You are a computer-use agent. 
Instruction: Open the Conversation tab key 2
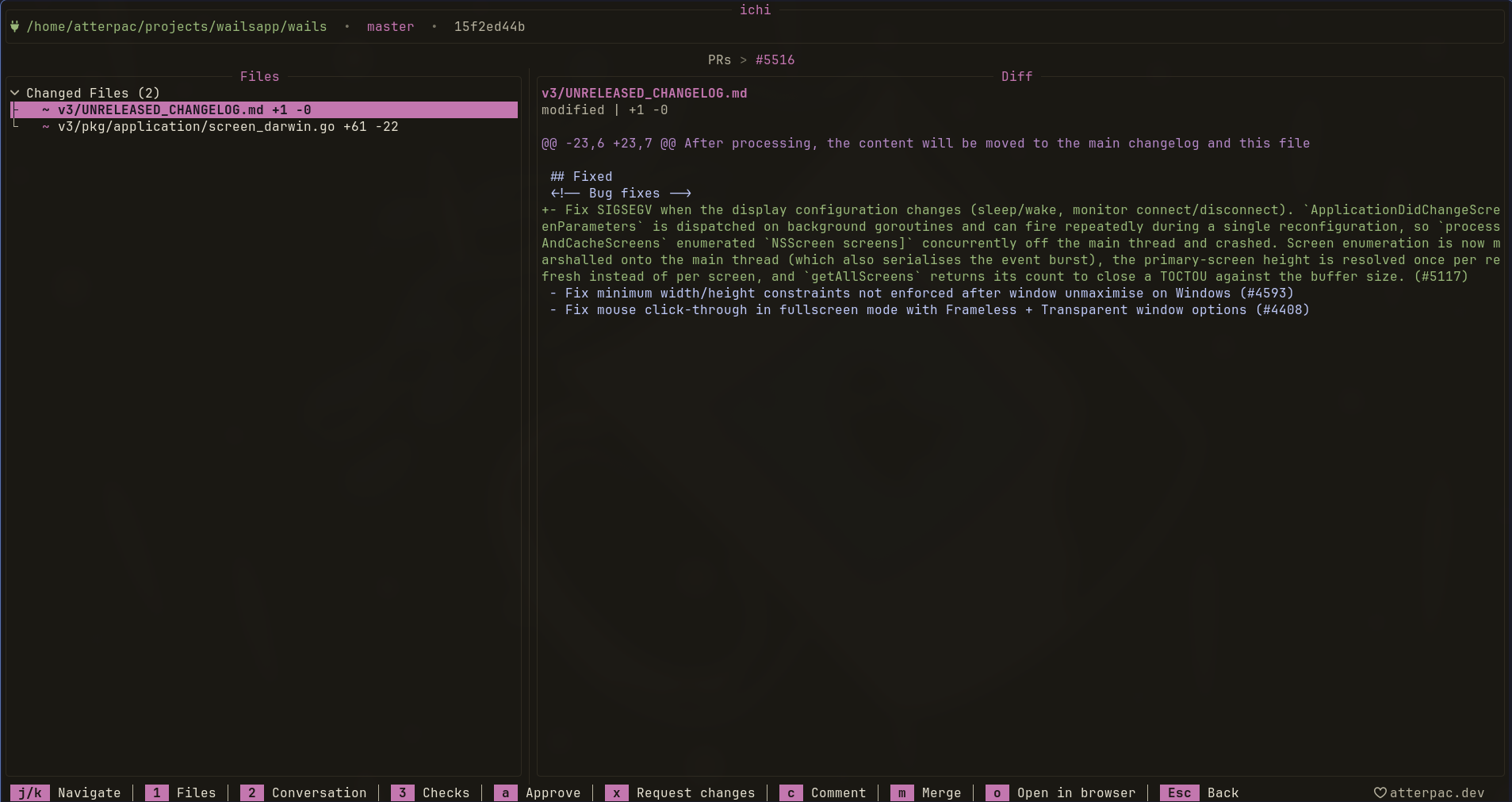[x=252, y=792]
